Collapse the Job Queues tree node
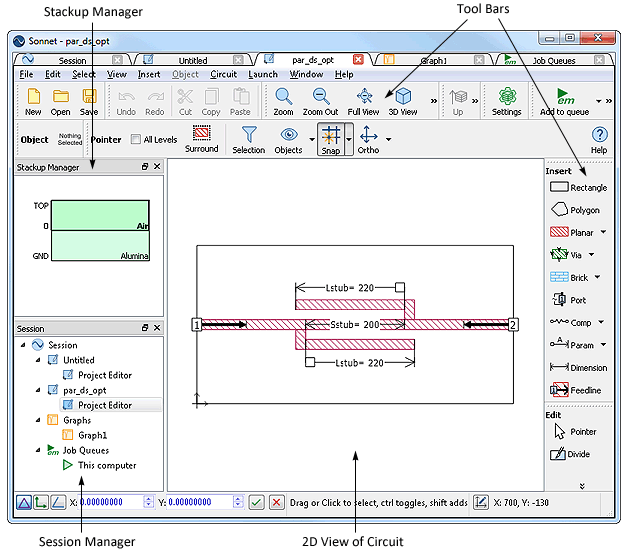This screenshot has width=627, height=555. 23,451
